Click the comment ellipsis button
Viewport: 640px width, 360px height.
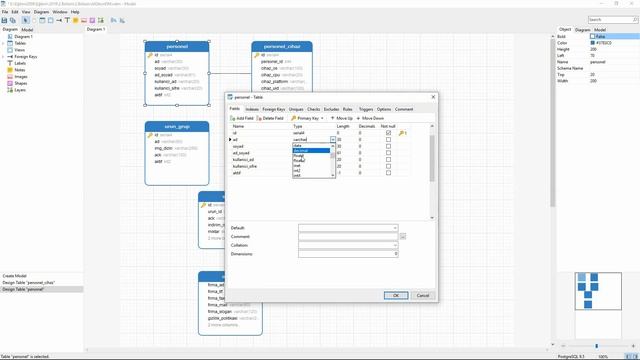click(403, 236)
